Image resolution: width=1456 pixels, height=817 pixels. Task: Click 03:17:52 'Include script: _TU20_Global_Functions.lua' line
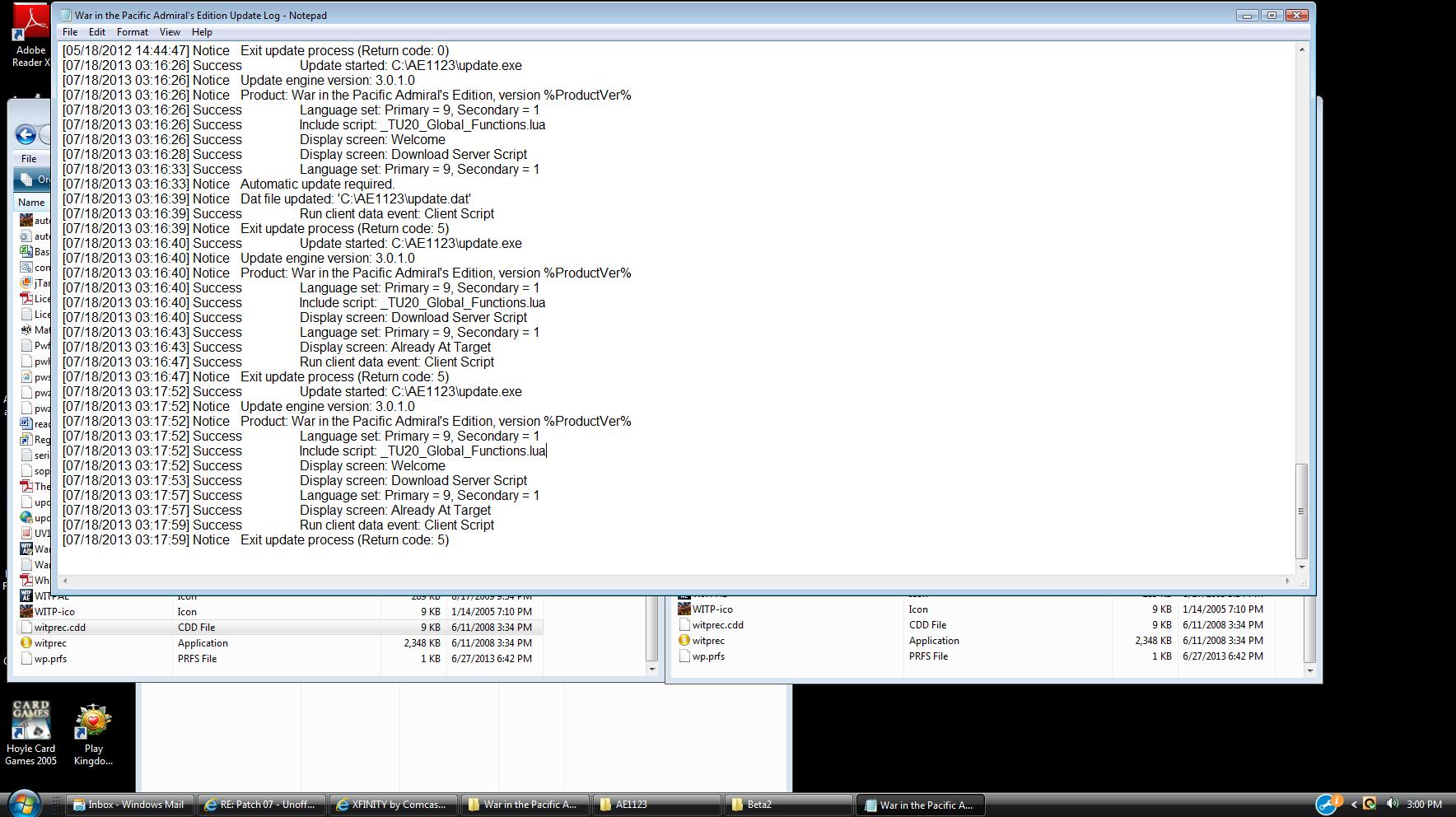(x=304, y=451)
